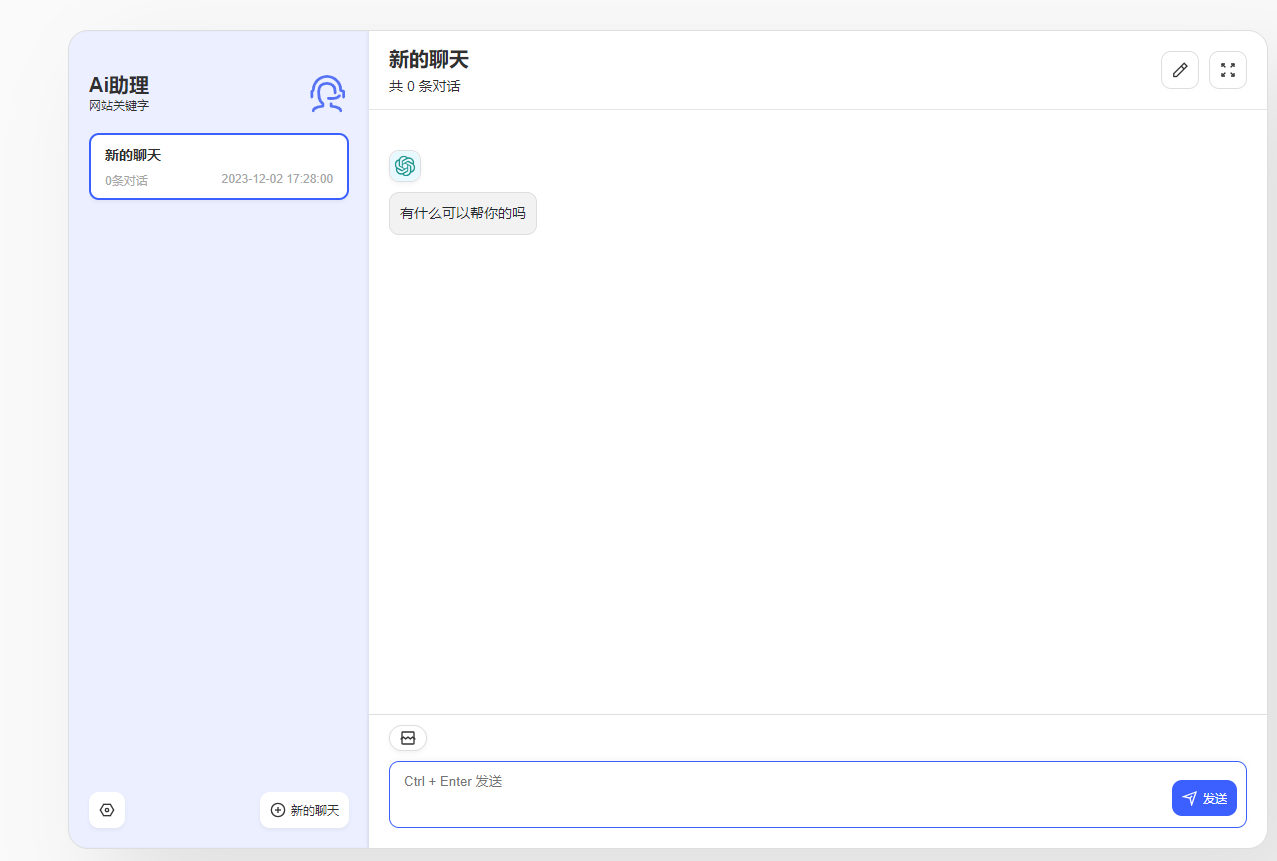Click the 网站关键字 subtitle in sidebar

(118, 106)
